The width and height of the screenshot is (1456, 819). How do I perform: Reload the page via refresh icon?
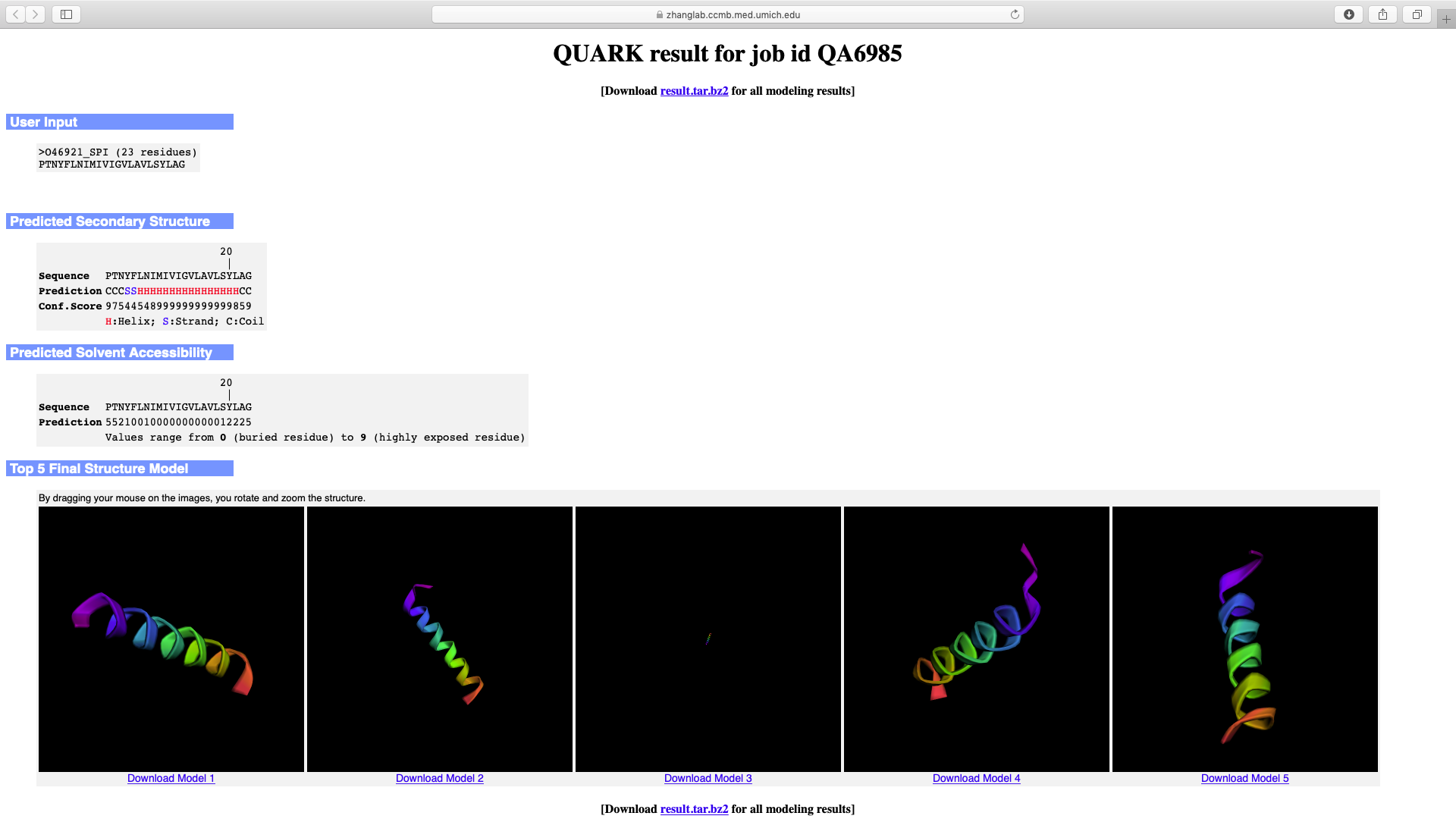coord(1015,14)
